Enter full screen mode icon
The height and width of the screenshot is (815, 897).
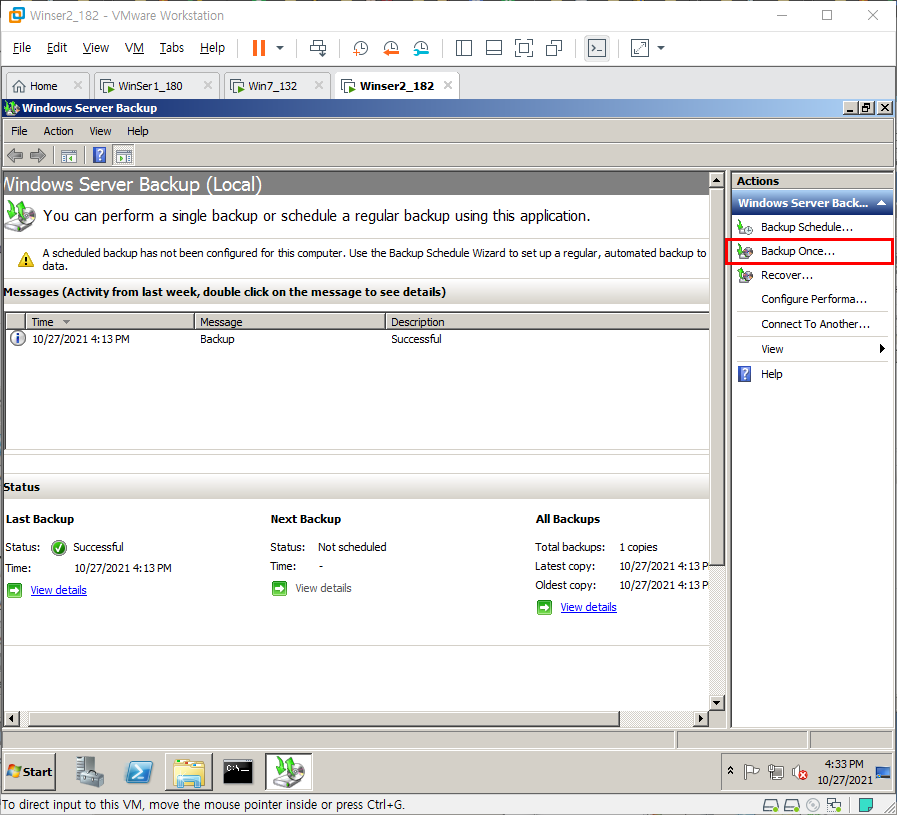pos(523,48)
